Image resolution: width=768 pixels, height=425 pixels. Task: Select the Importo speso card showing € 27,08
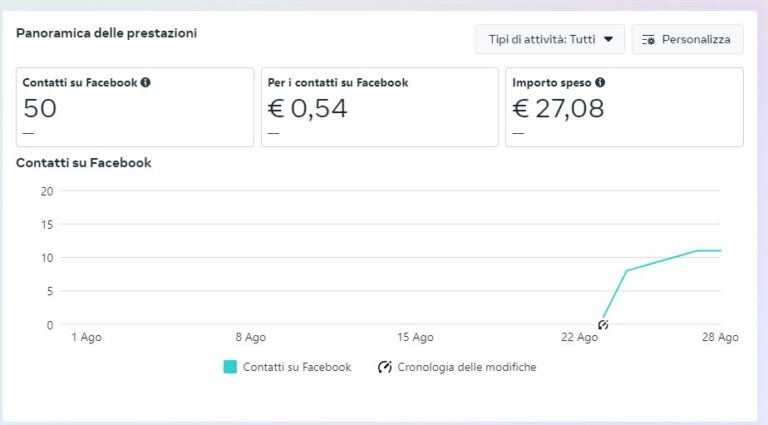[624, 107]
